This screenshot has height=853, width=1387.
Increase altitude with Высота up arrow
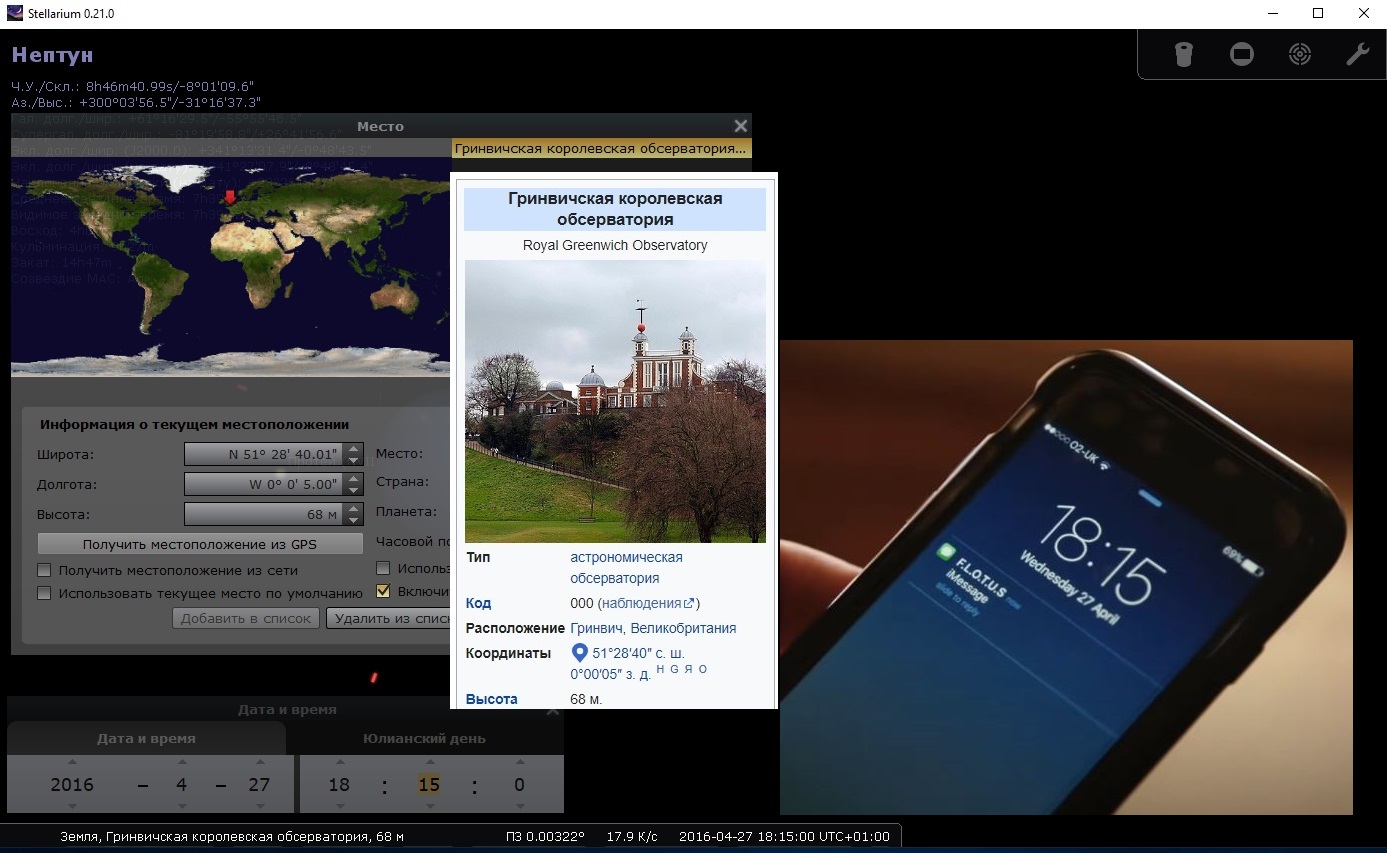[x=354, y=509]
